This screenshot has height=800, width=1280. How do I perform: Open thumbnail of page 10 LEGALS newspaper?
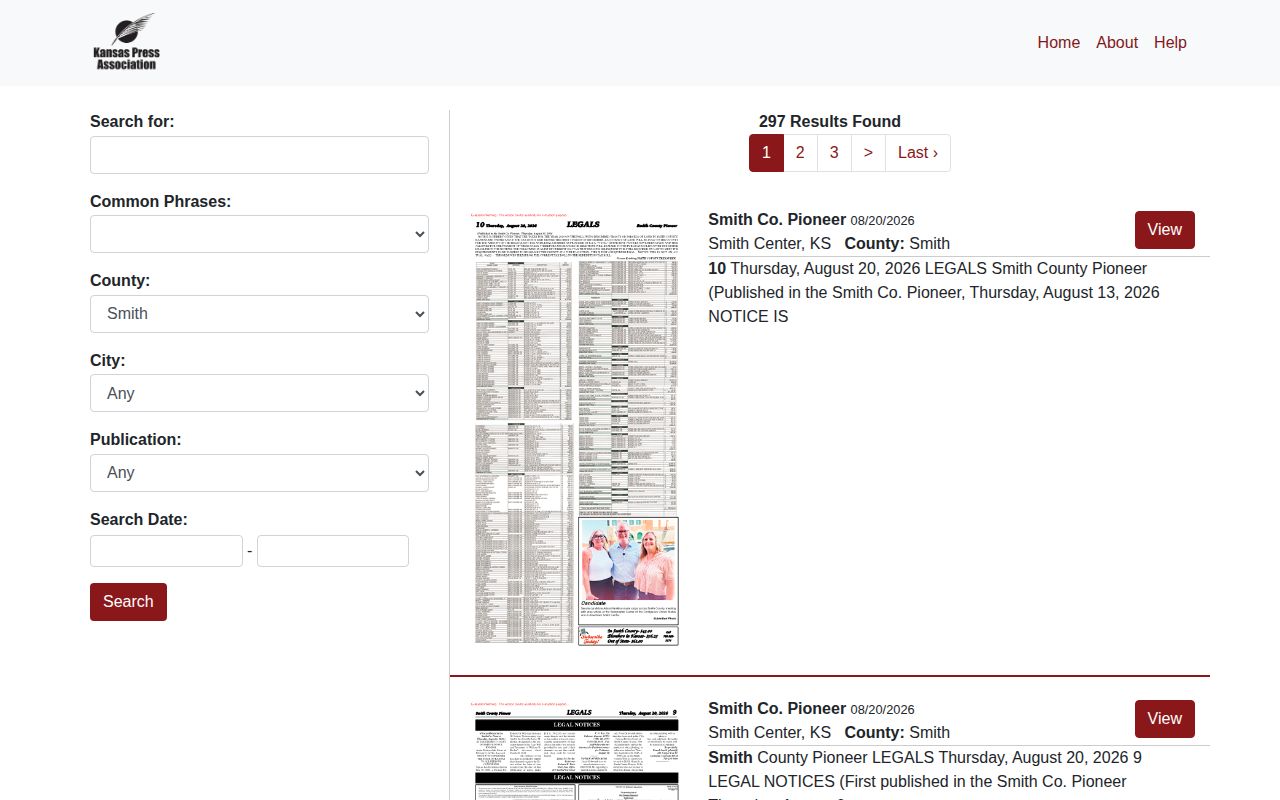pos(575,428)
